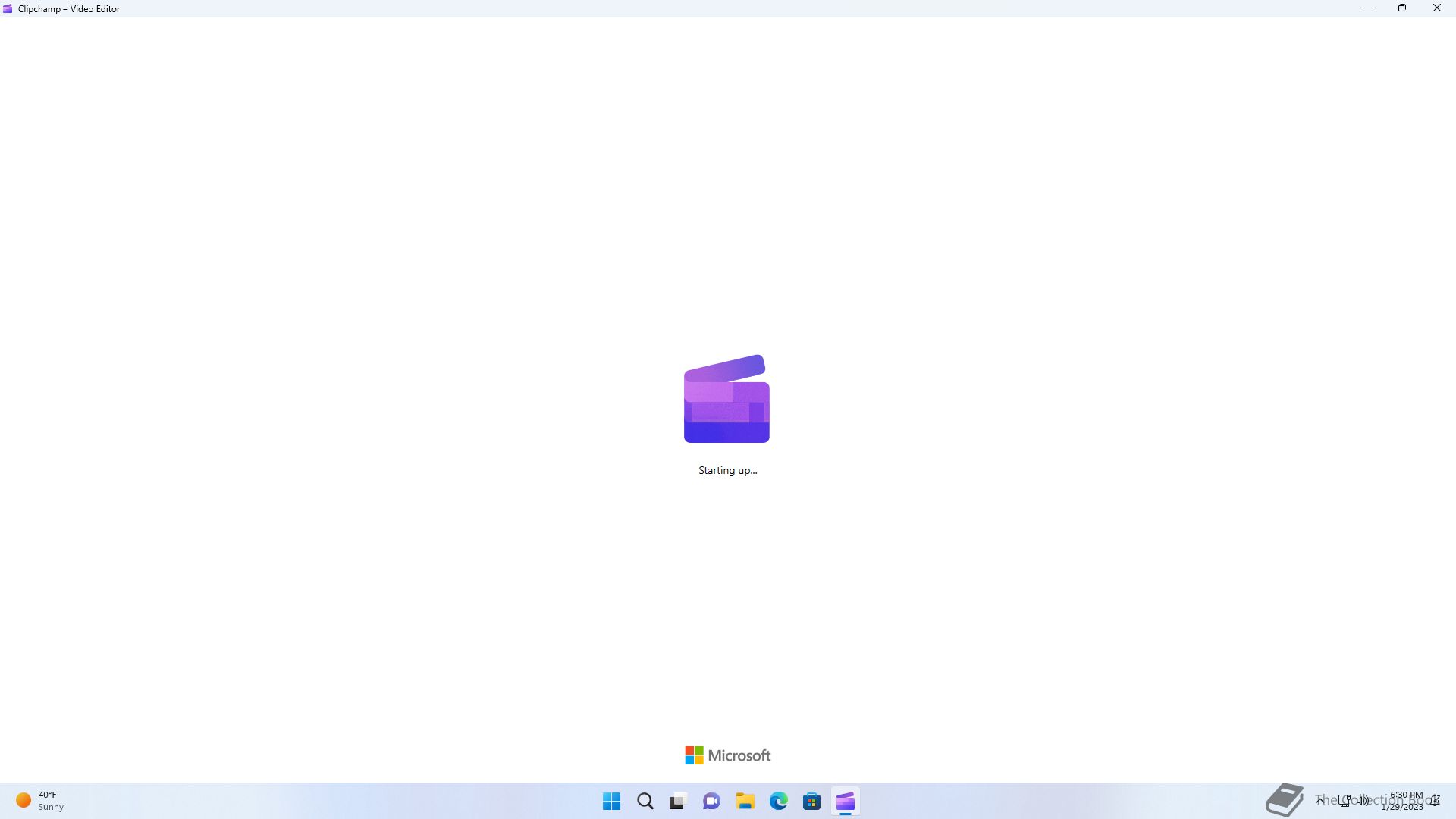
Task: Open network status icon in tray
Action: click(x=1345, y=801)
